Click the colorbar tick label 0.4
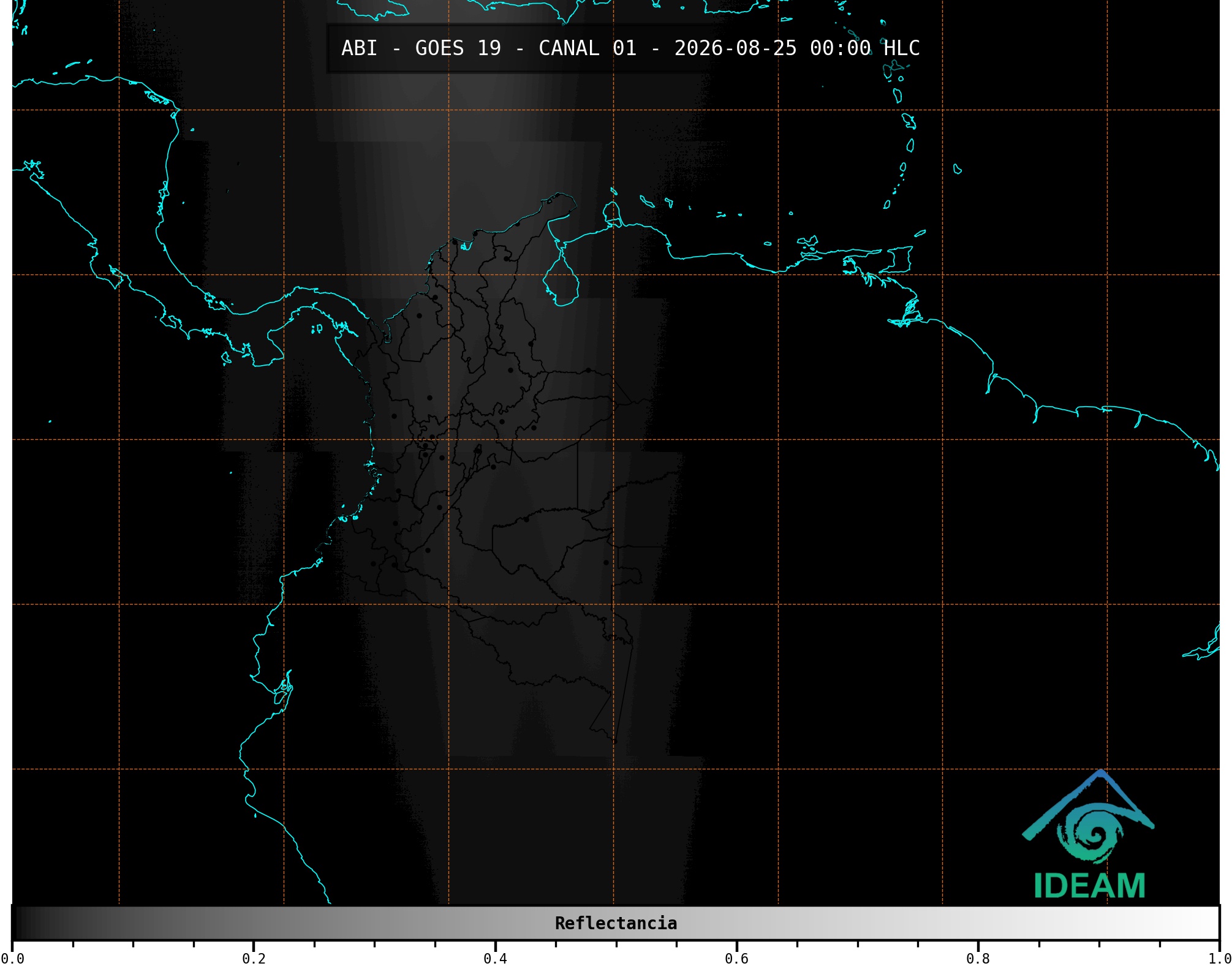The image size is (1232, 966). [x=495, y=959]
